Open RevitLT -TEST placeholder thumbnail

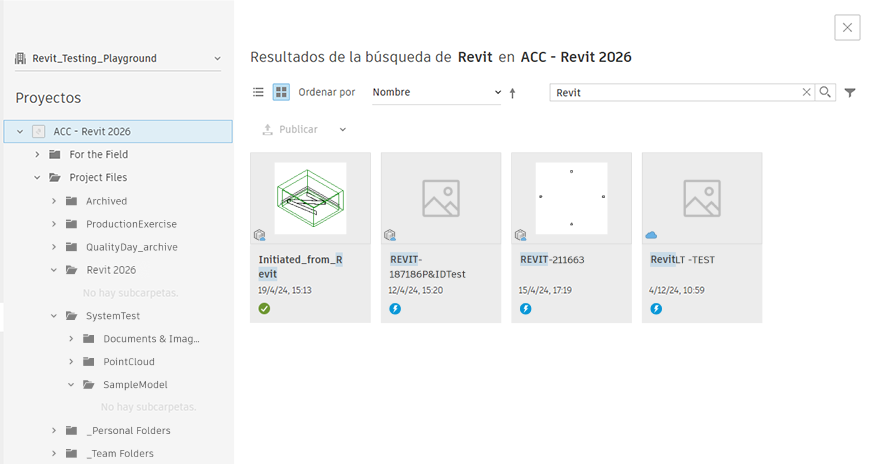702,198
